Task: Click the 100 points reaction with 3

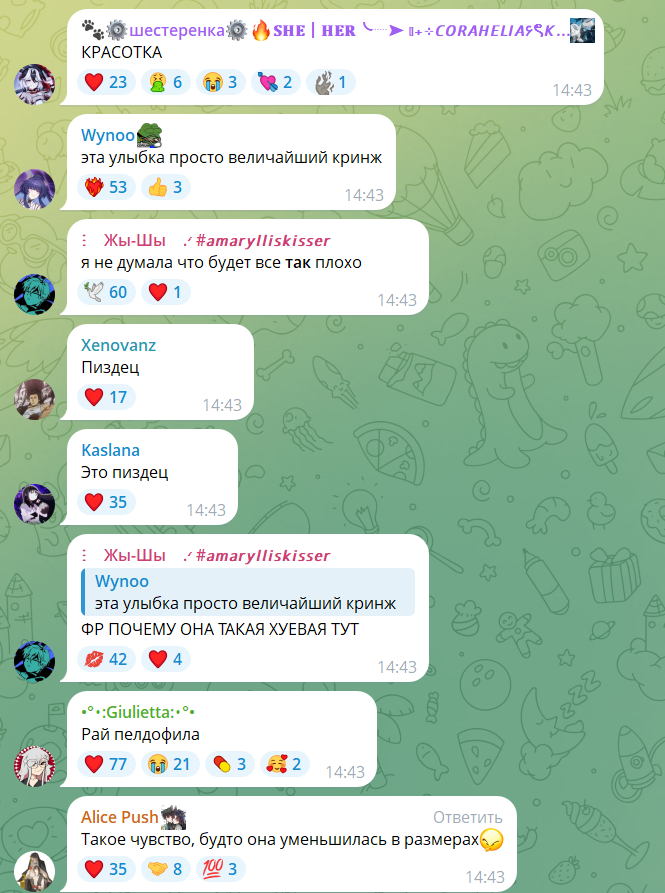Action: (220, 869)
